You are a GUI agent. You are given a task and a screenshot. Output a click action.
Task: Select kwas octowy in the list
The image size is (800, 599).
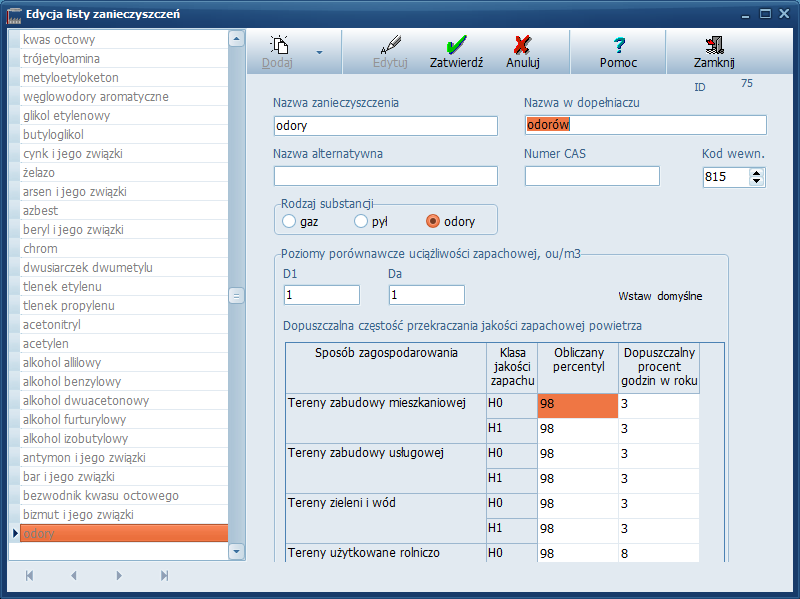point(124,40)
